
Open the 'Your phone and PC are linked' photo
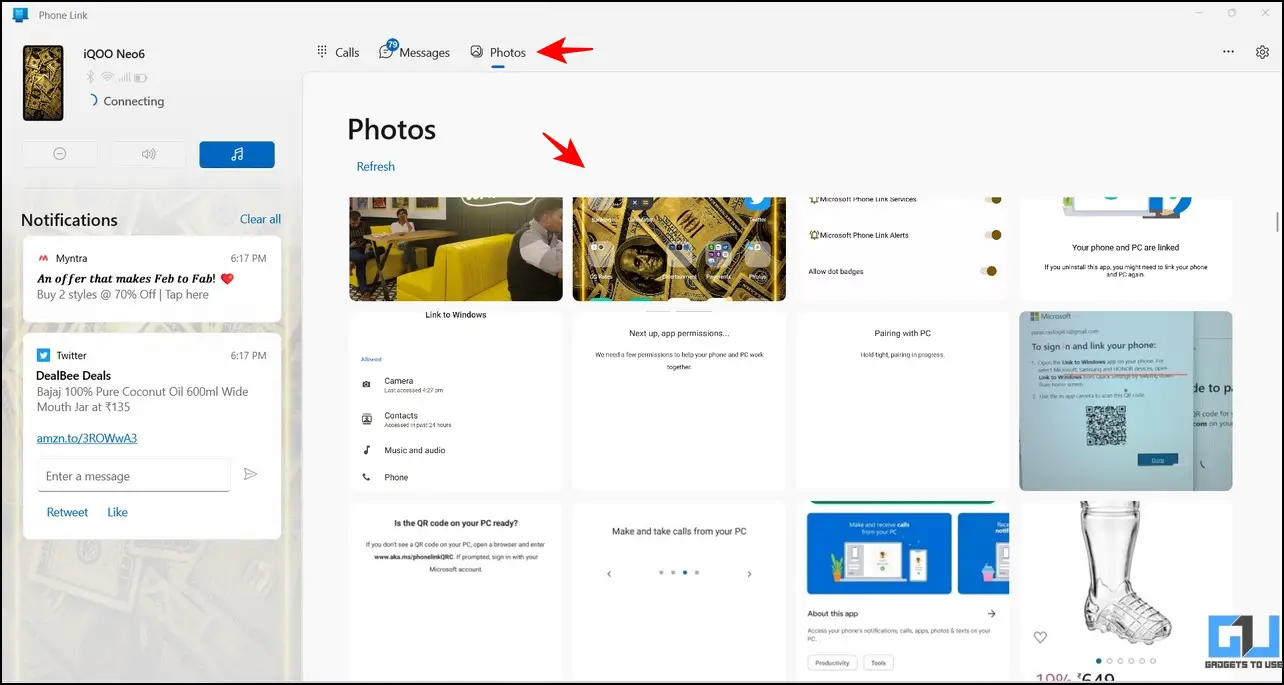[1126, 249]
